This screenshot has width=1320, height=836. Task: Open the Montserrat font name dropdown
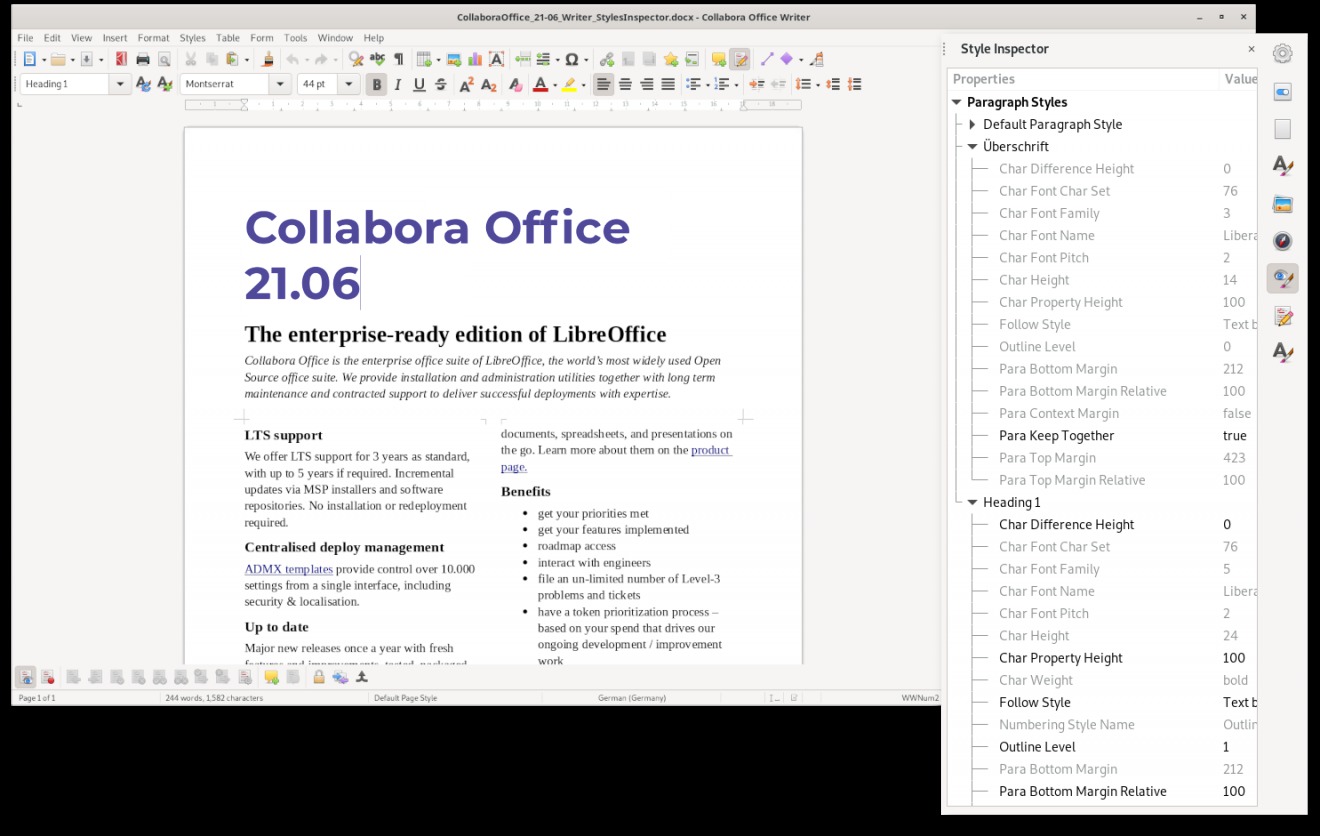280,85
